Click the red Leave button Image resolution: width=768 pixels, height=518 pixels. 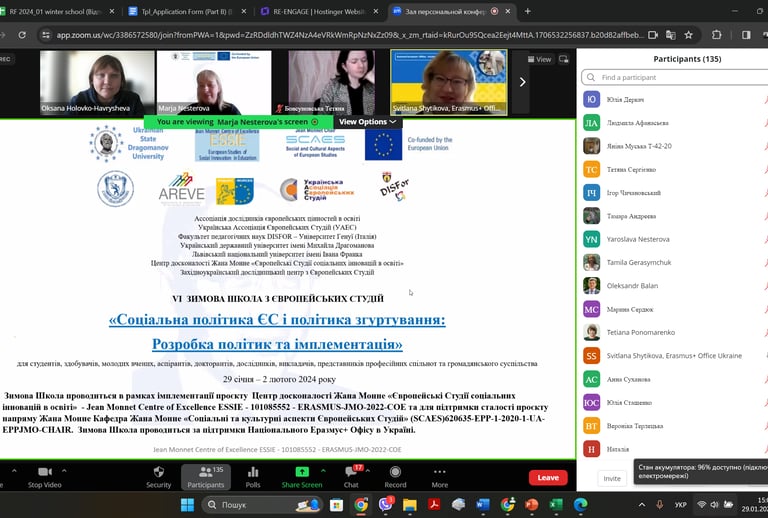coord(548,477)
